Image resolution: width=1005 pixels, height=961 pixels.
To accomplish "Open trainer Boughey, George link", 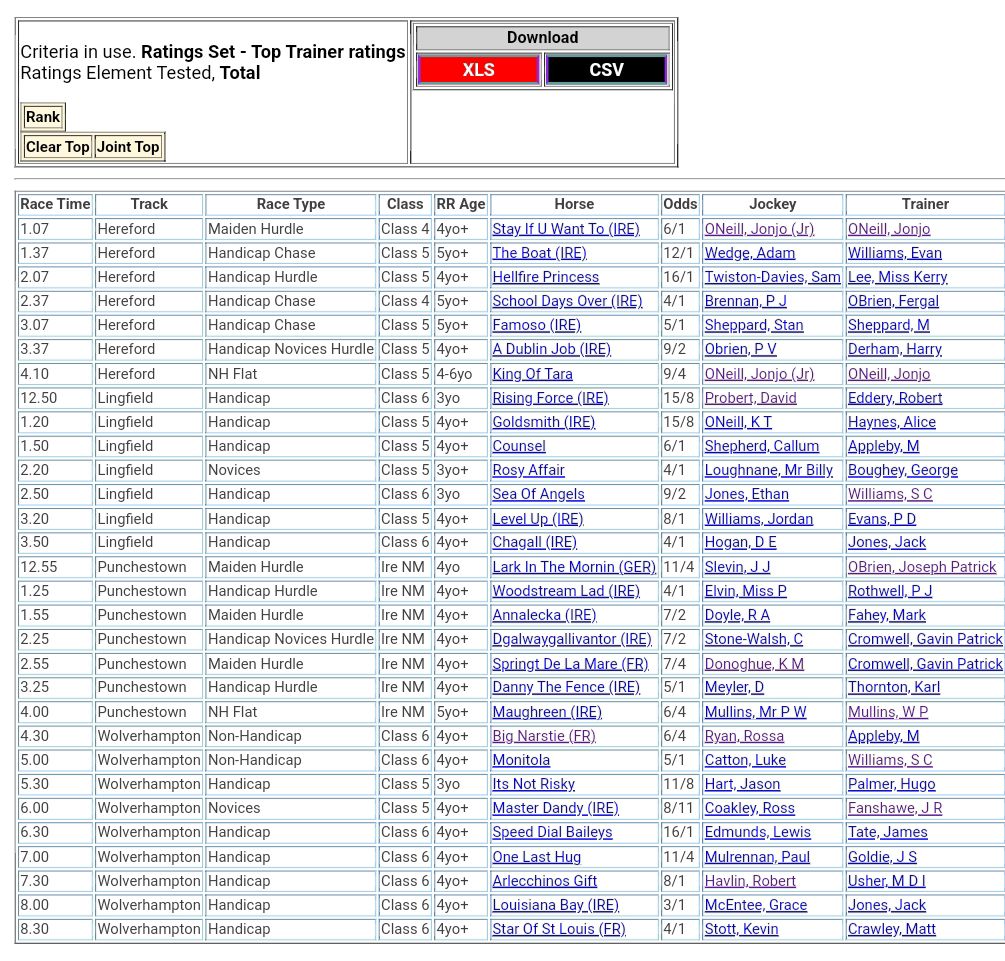I will (x=902, y=470).
